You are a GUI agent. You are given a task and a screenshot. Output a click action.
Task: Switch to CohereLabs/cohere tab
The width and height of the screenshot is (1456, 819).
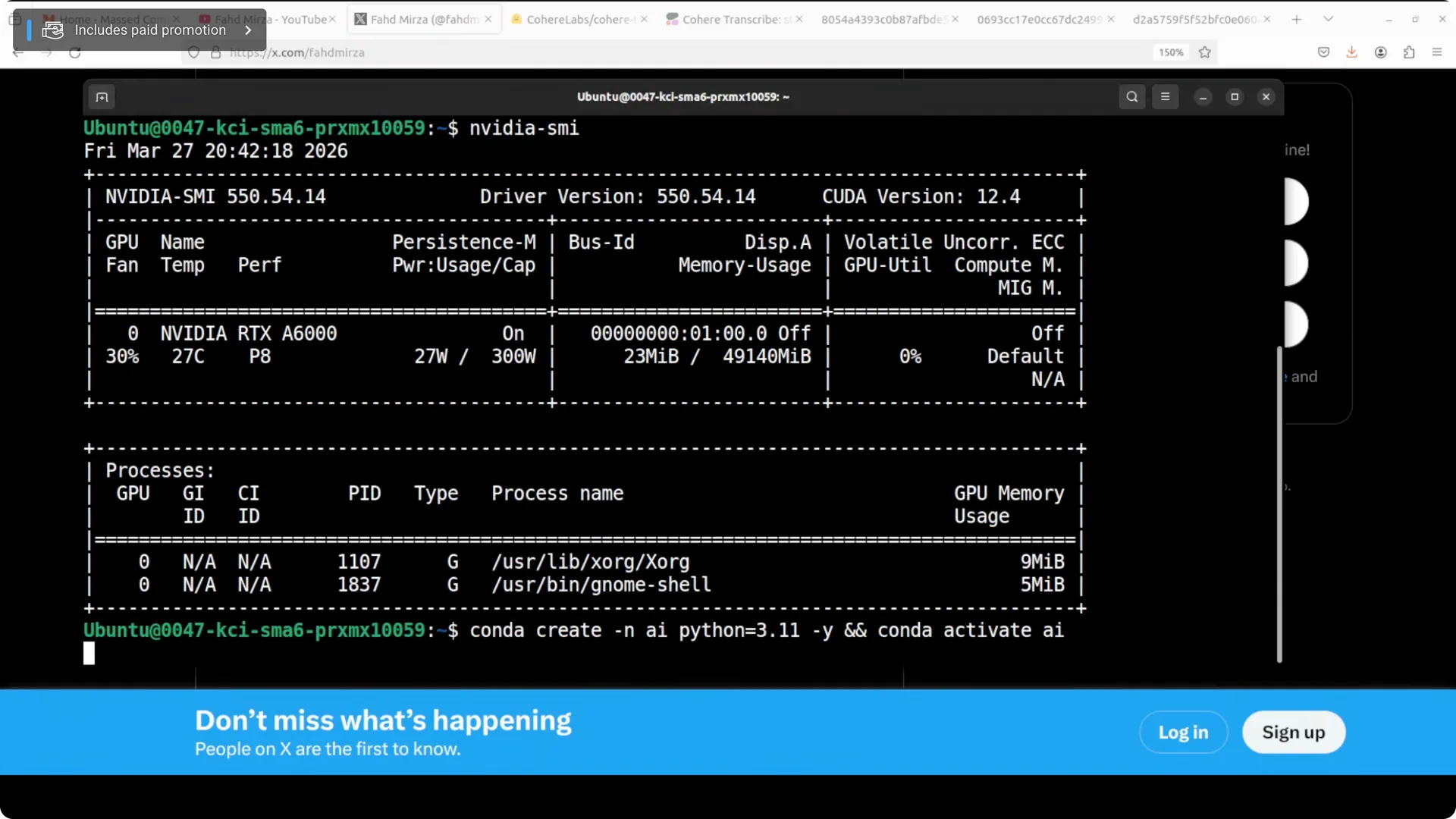[x=579, y=19]
